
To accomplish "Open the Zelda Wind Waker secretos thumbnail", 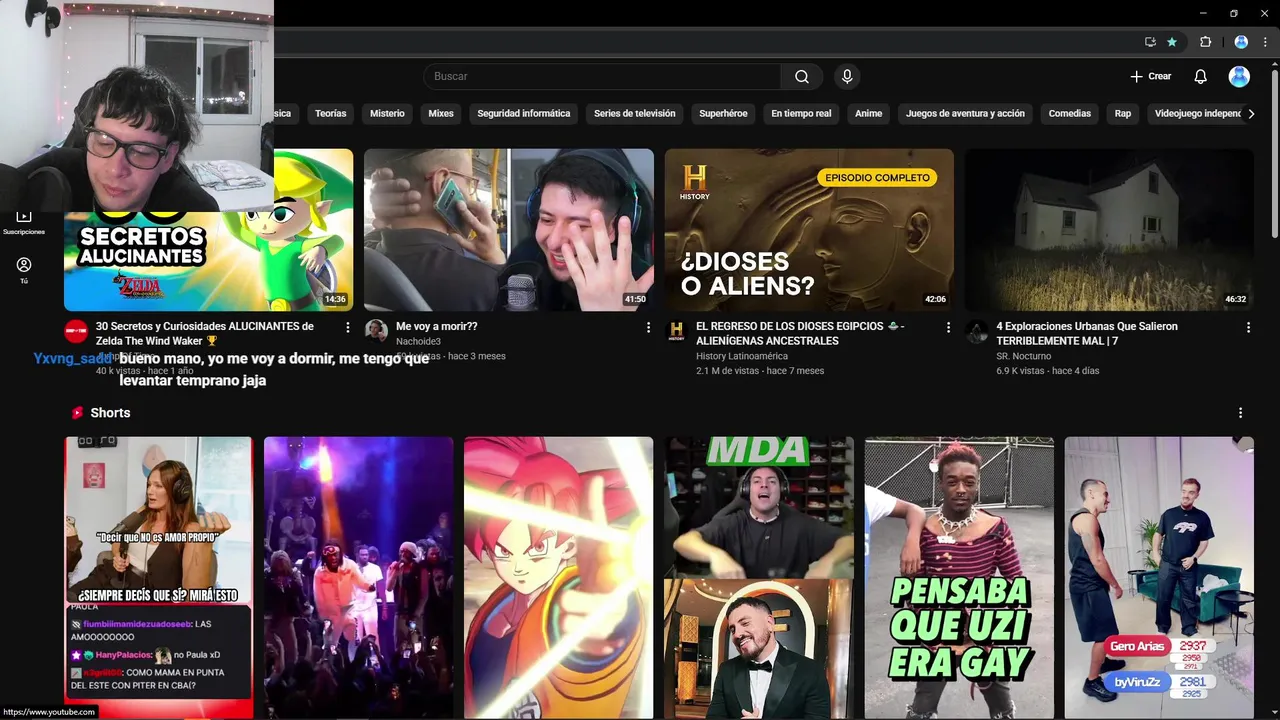I will point(208,230).
